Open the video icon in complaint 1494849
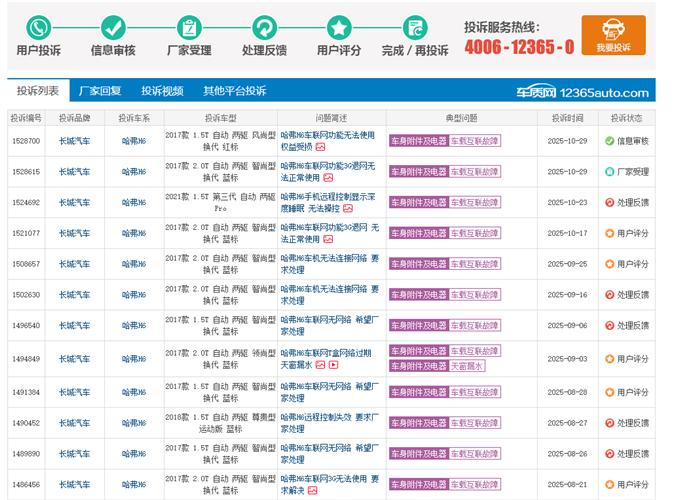 click(334, 365)
